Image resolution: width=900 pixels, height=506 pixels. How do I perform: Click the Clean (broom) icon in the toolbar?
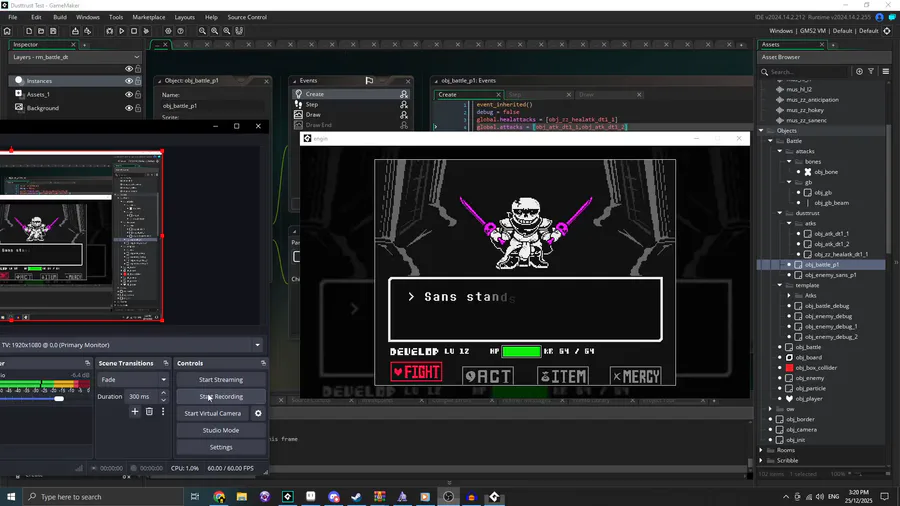146,31
